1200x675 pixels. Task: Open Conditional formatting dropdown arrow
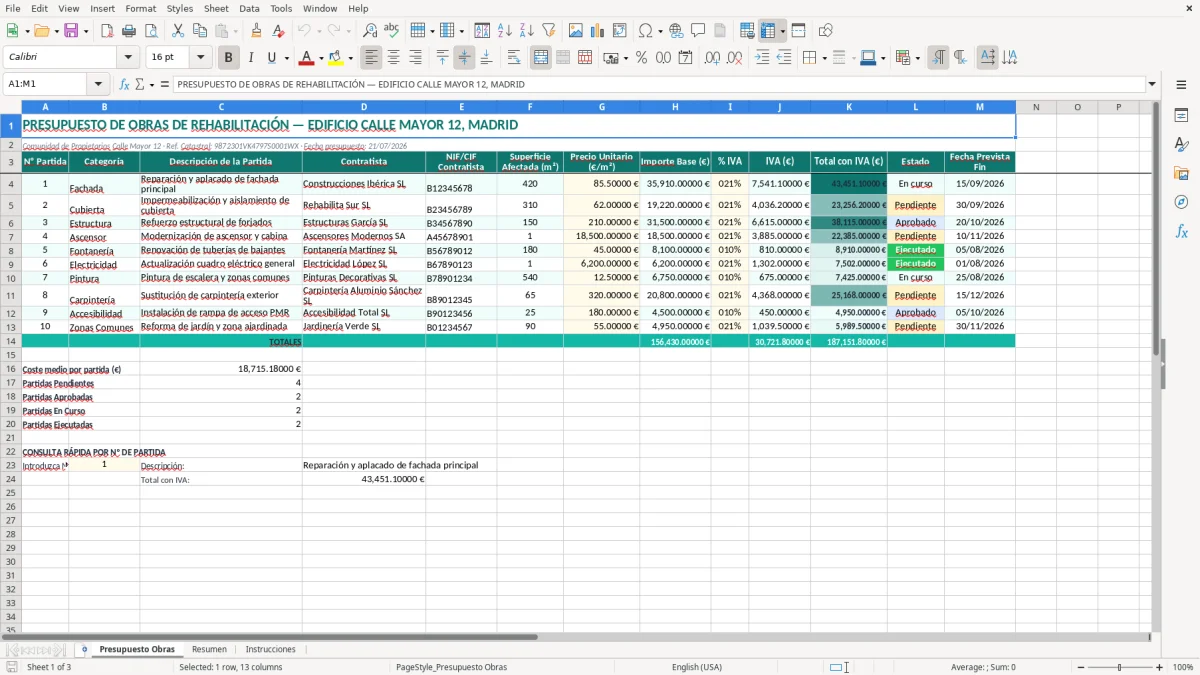coord(917,58)
